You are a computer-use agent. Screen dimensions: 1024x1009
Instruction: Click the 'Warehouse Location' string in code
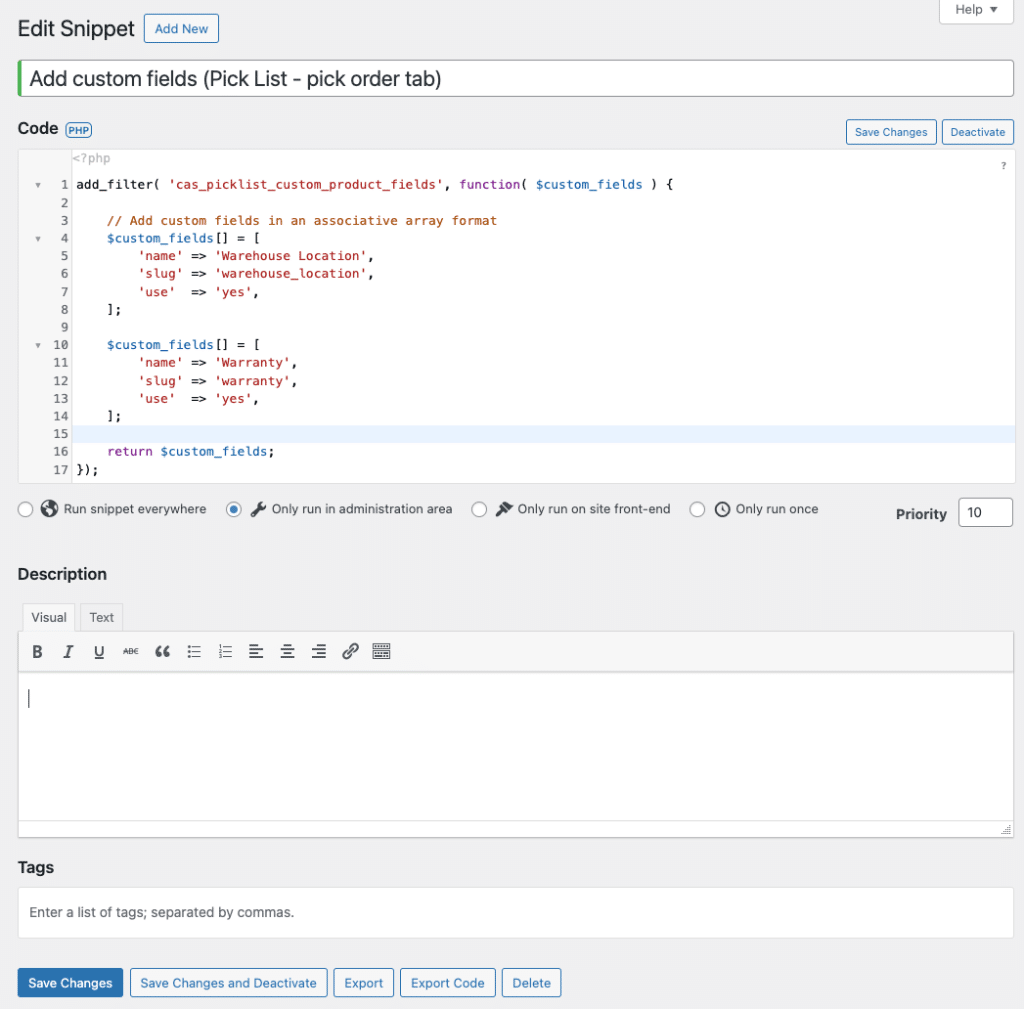pos(291,256)
